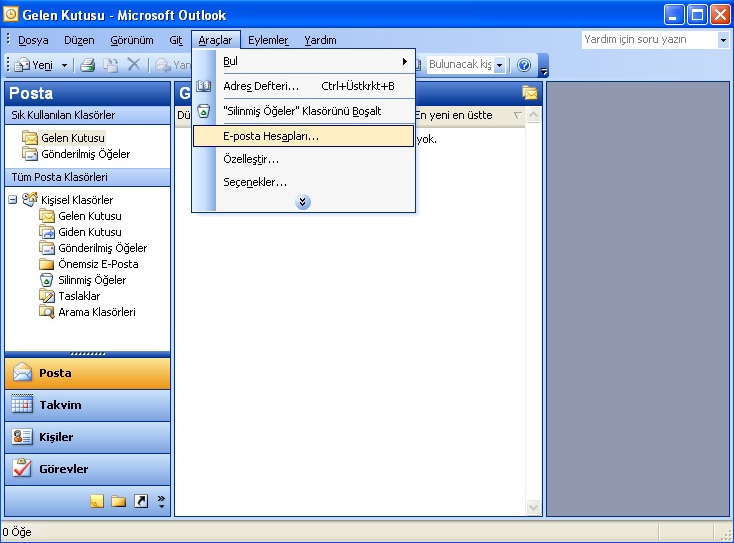This screenshot has height=543, width=734.
Task: Close the open Araçlar menu
Action: (x=215, y=40)
